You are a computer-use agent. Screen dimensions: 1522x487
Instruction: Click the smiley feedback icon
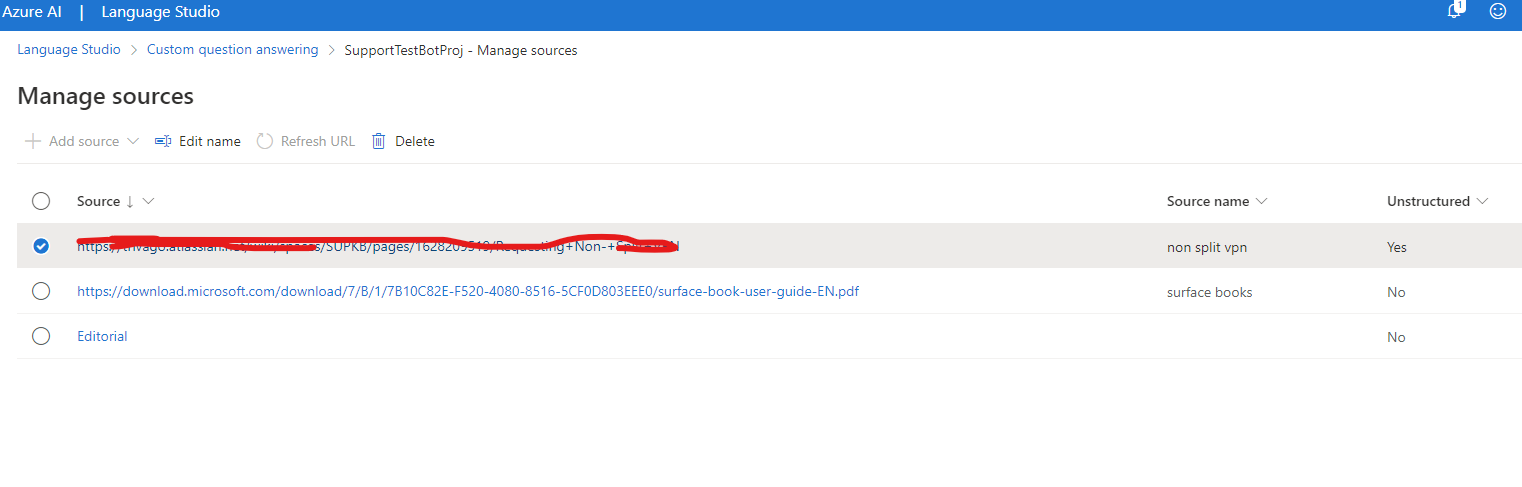(1498, 12)
